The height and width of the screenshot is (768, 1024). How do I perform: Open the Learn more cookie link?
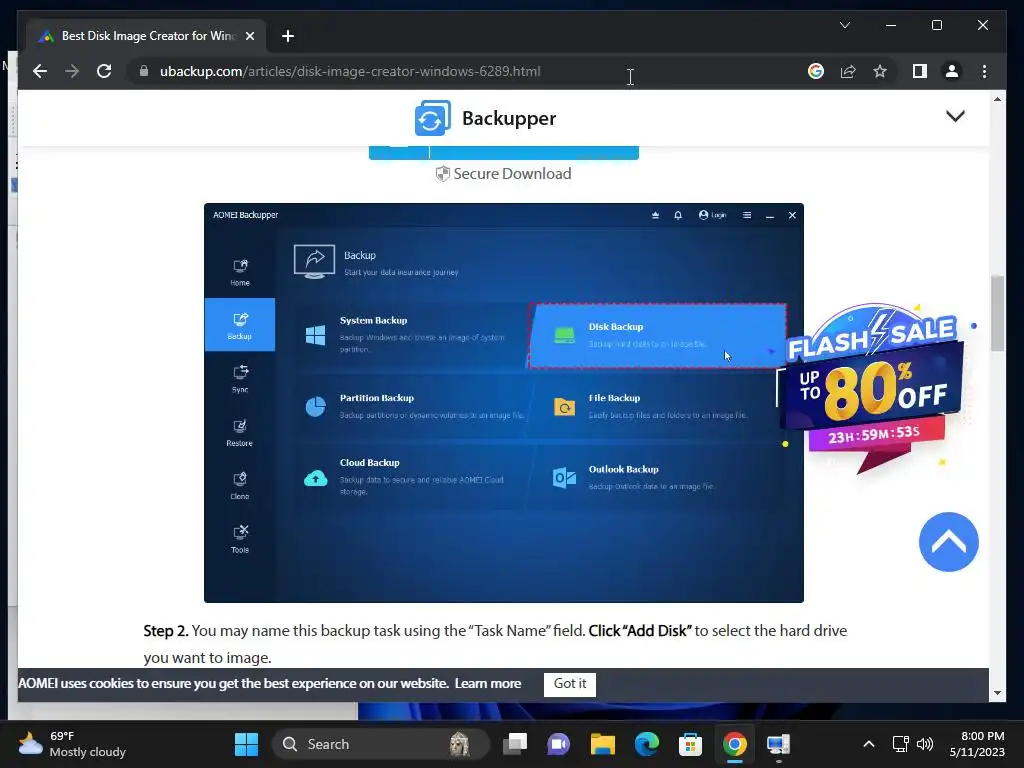pyautogui.click(x=488, y=684)
